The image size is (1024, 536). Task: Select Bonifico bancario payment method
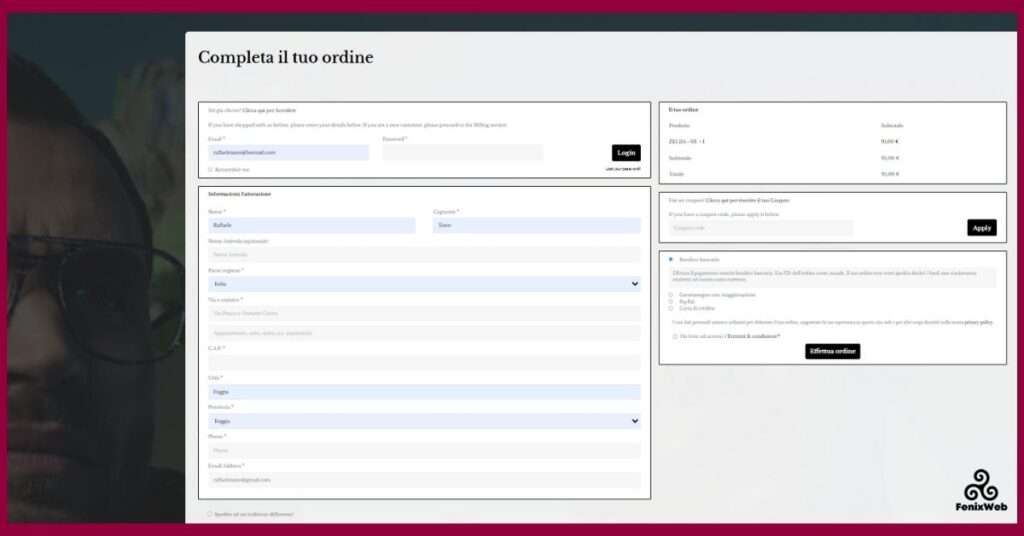(671, 260)
